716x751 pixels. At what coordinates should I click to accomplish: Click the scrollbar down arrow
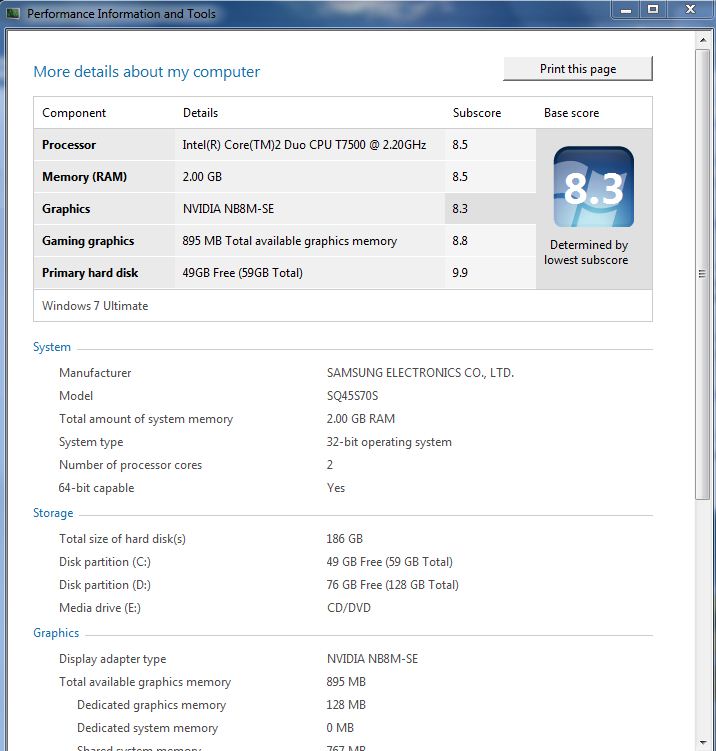click(703, 743)
